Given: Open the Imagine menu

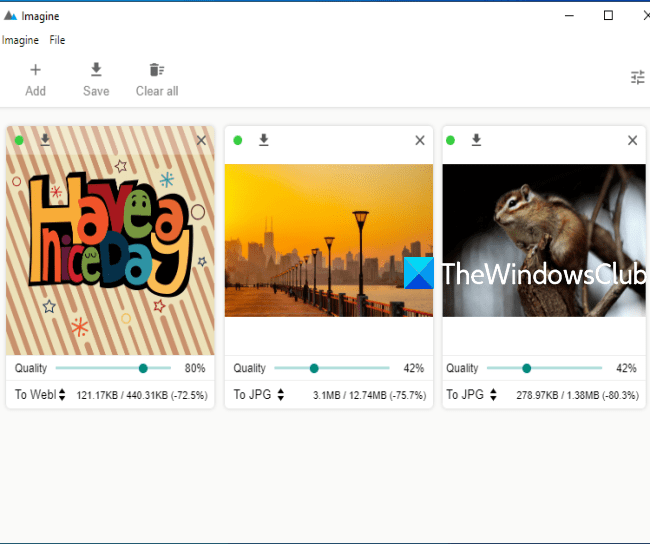Looking at the screenshot, I should click(20, 40).
